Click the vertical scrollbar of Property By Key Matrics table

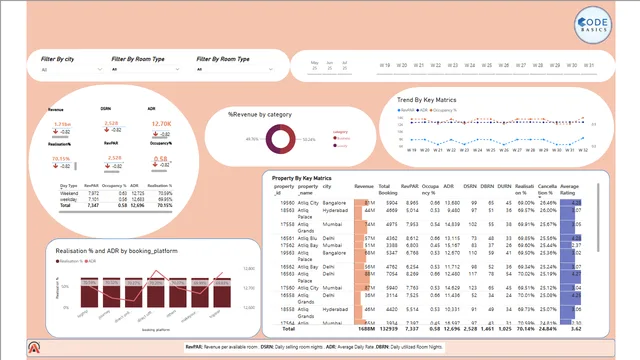(598, 218)
